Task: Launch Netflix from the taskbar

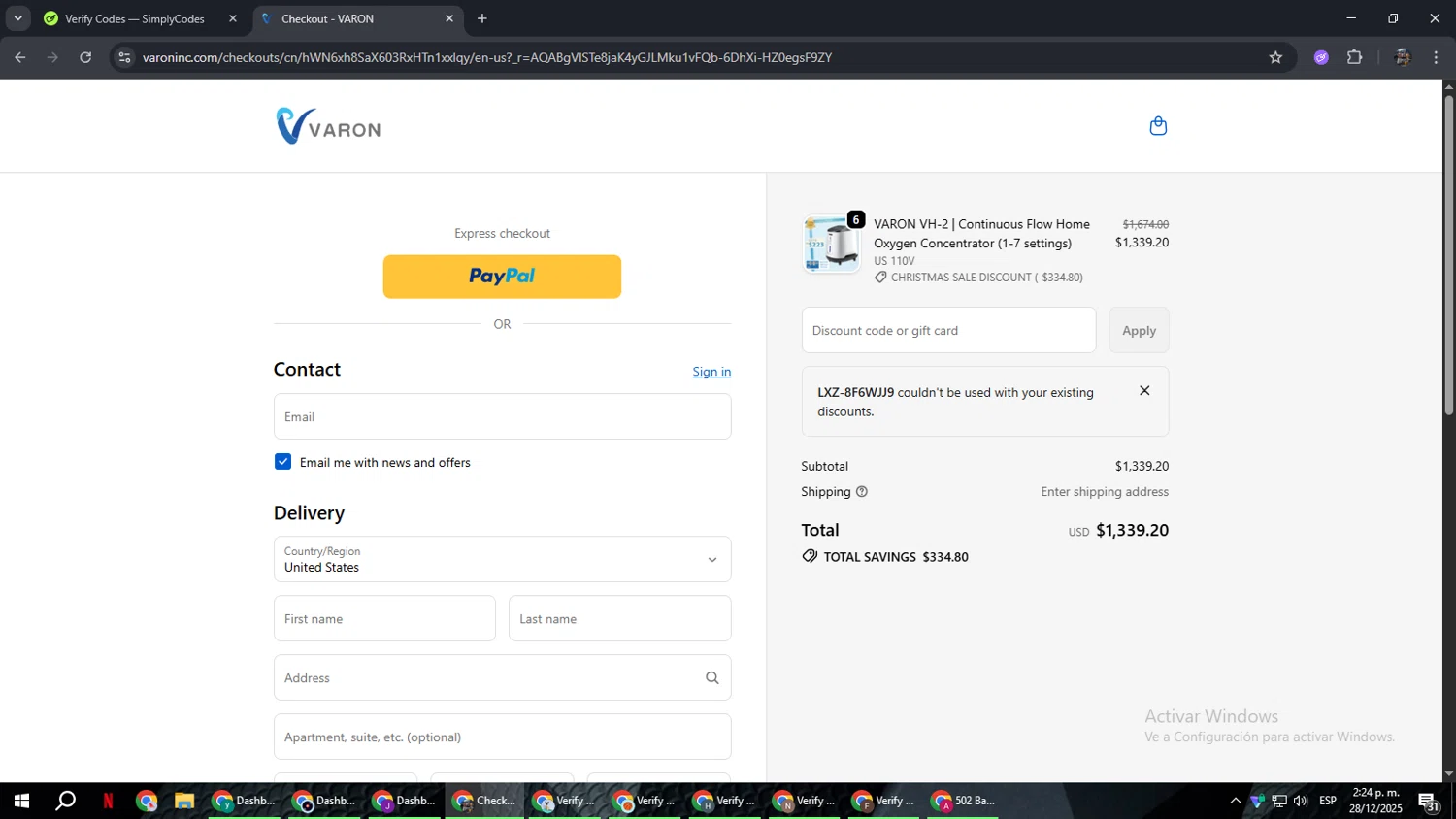Action: pos(108,801)
